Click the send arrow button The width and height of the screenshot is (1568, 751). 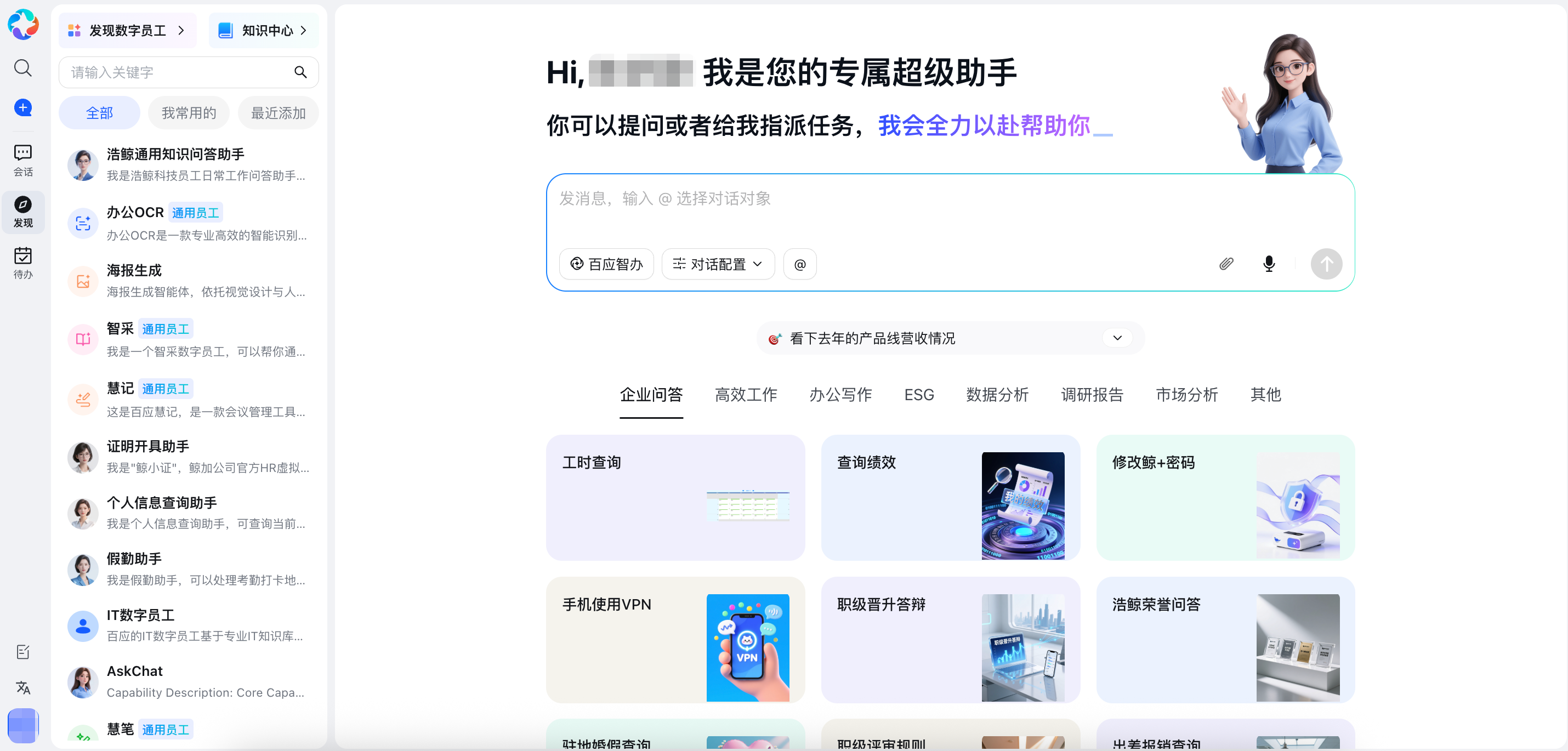[x=1326, y=264]
